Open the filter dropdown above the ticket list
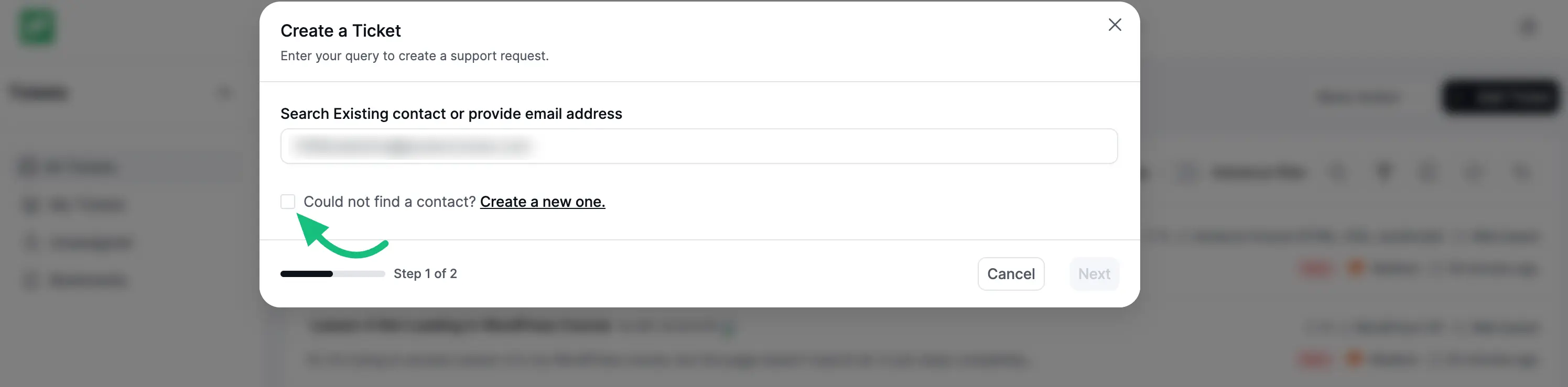1568x387 pixels. click(x=1258, y=172)
